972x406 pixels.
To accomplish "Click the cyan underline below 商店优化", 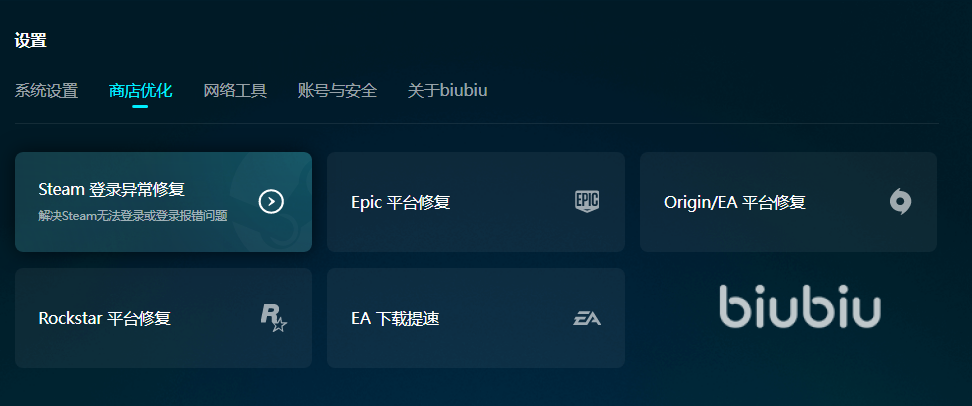I will 140,106.
